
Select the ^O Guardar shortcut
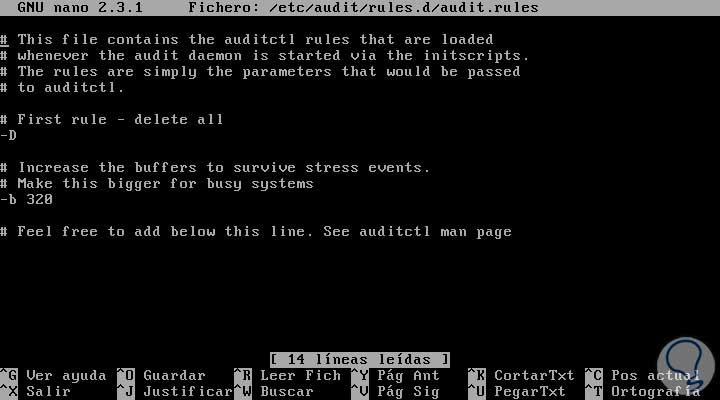(161, 376)
